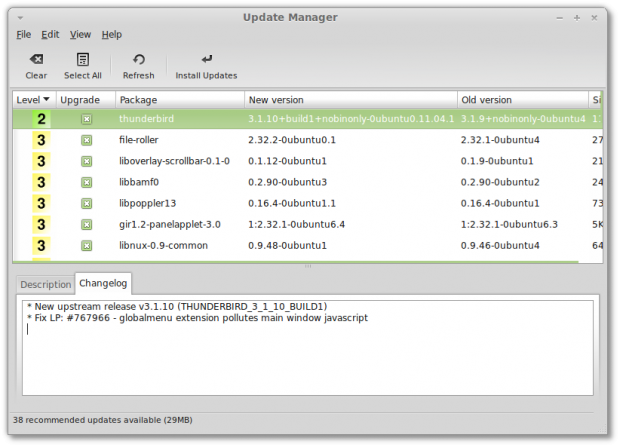The width and height of the screenshot is (620, 447).
Task: Switch to the Description tab
Action: pos(45,285)
